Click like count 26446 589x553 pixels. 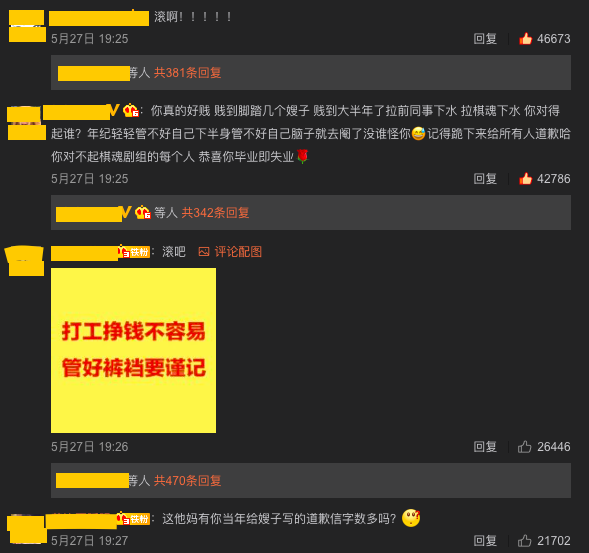click(x=554, y=447)
